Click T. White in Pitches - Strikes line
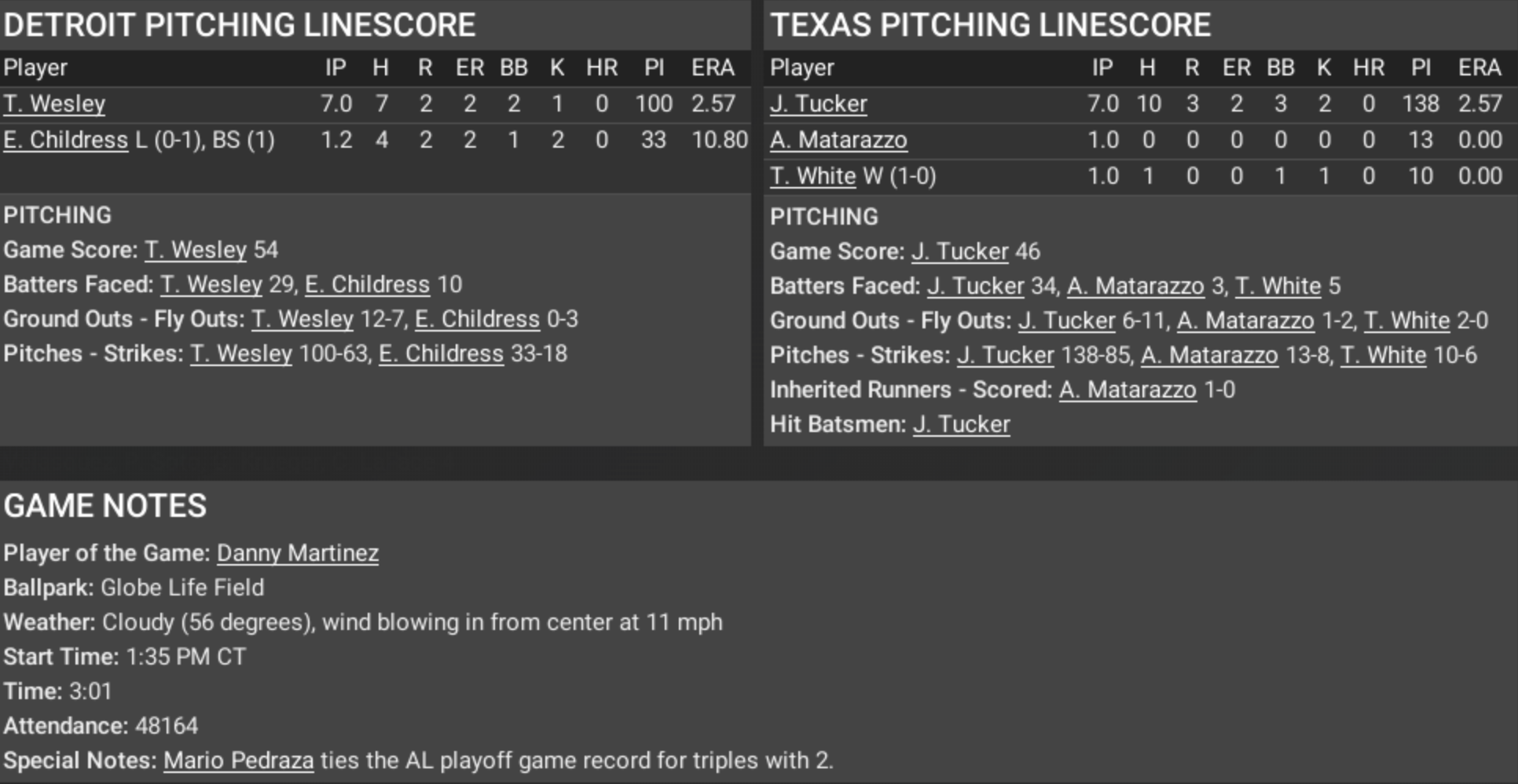The height and width of the screenshot is (784, 1518). [x=1383, y=355]
